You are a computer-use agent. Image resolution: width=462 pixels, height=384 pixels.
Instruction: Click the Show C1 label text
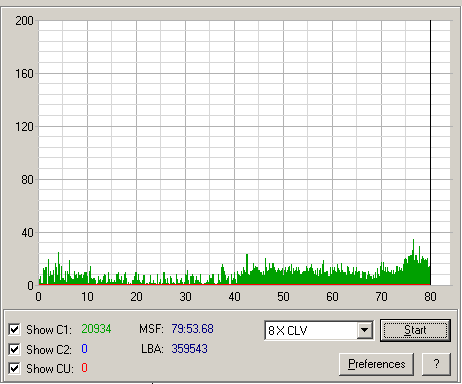click(49, 330)
